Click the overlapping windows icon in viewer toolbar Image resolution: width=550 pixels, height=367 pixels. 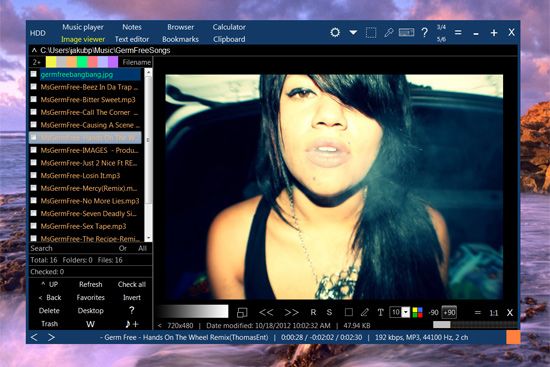242,312
